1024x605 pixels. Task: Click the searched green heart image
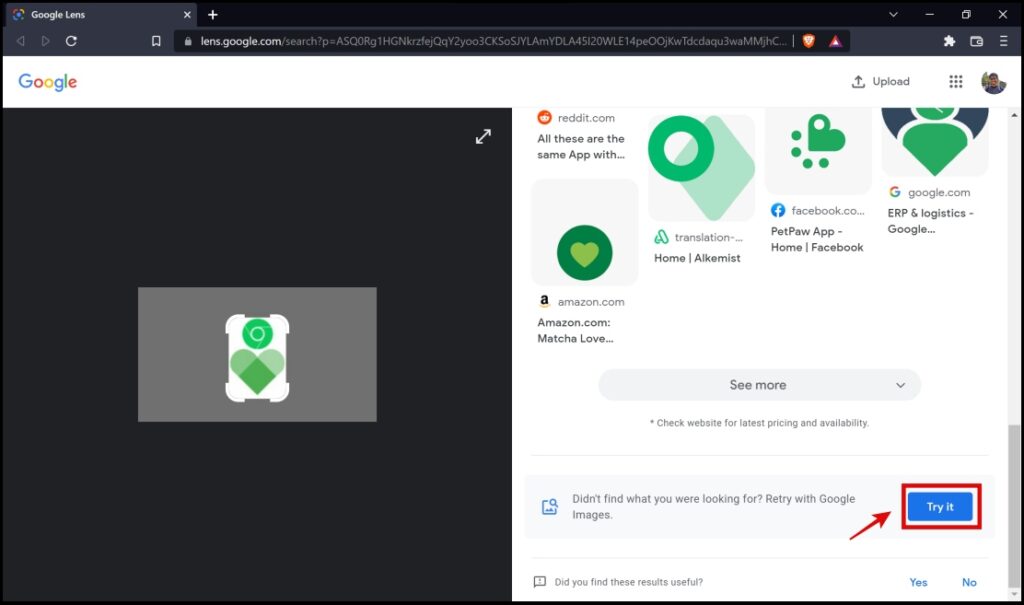(x=257, y=355)
